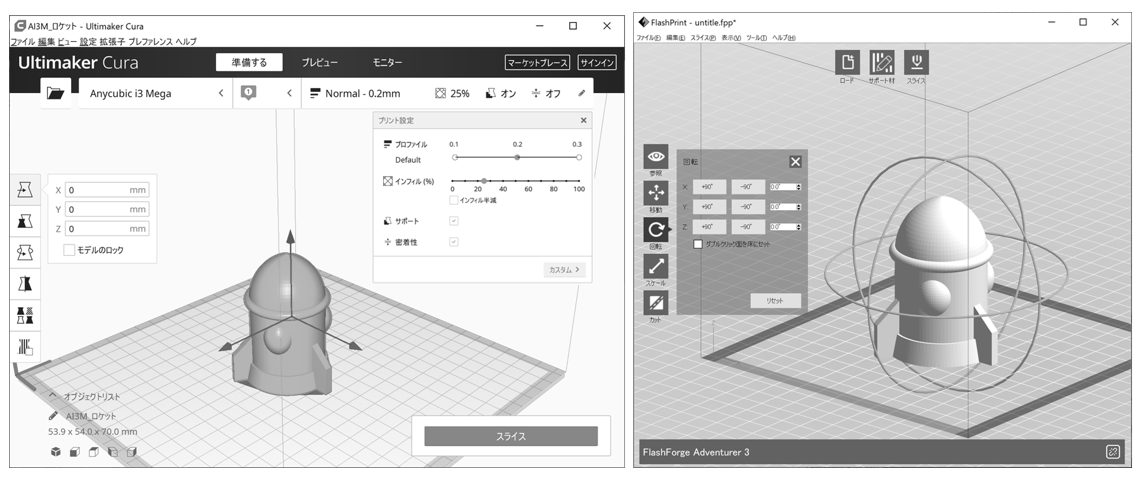Click Cura 3D view cube icon
Image resolution: width=1144 pixels, height=484 pixels.
pos(55,452)
